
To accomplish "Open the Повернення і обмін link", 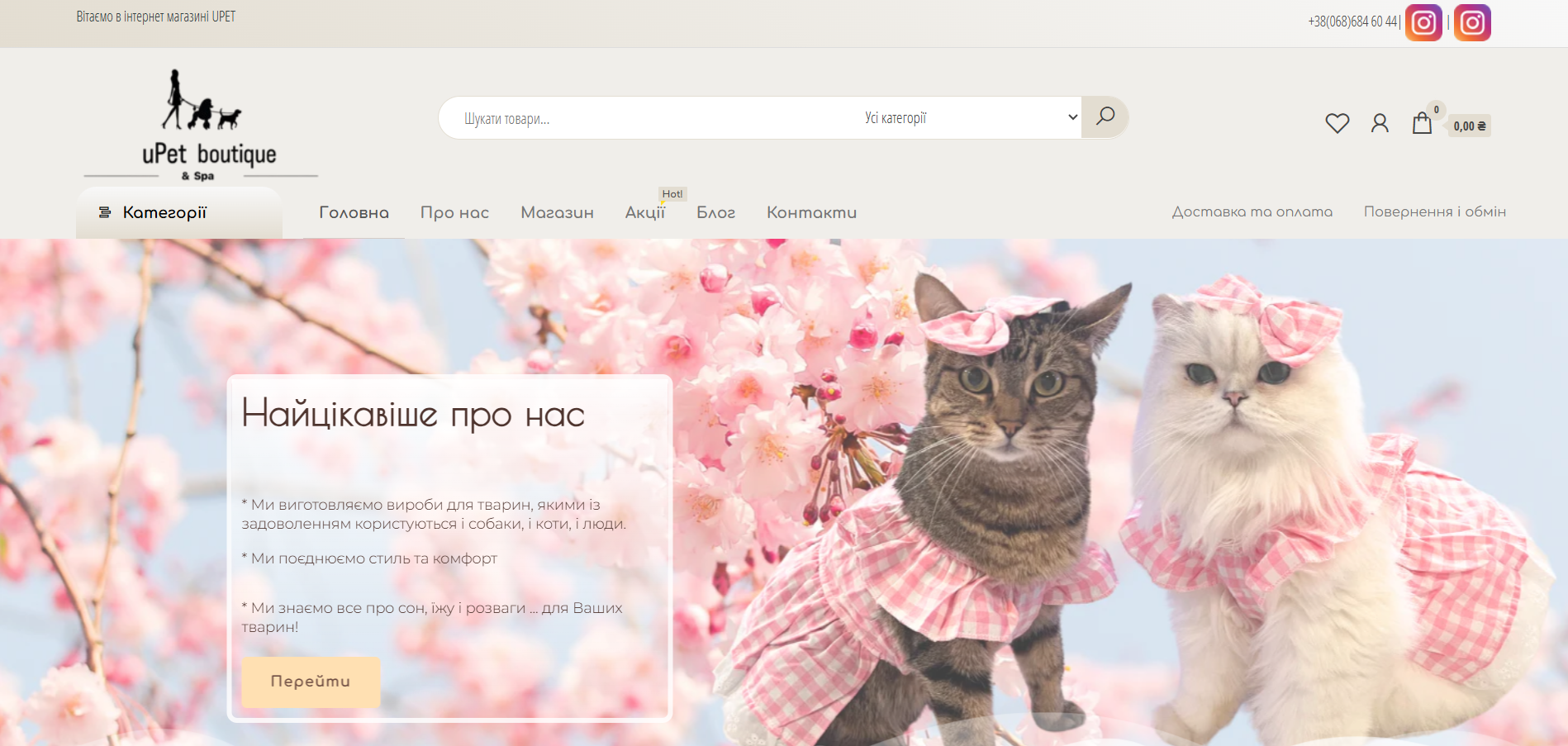I will [1434, 211].
